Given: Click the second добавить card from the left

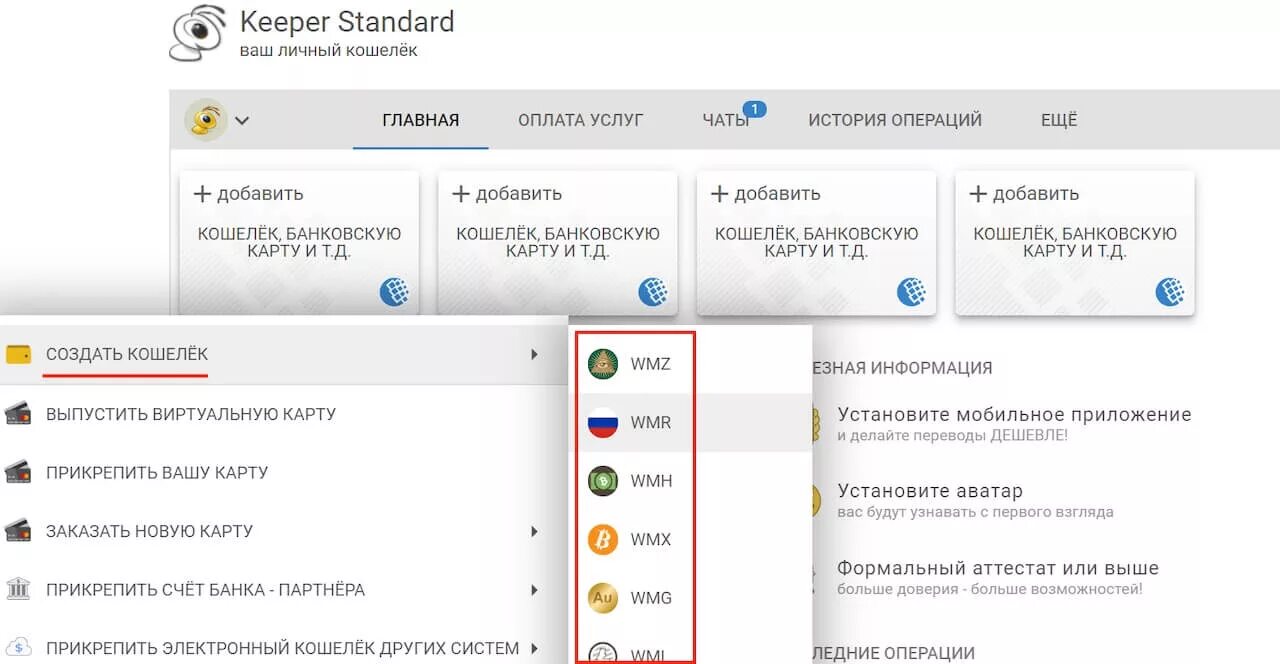Looking at the screenshot, I should tap(558, 243).
